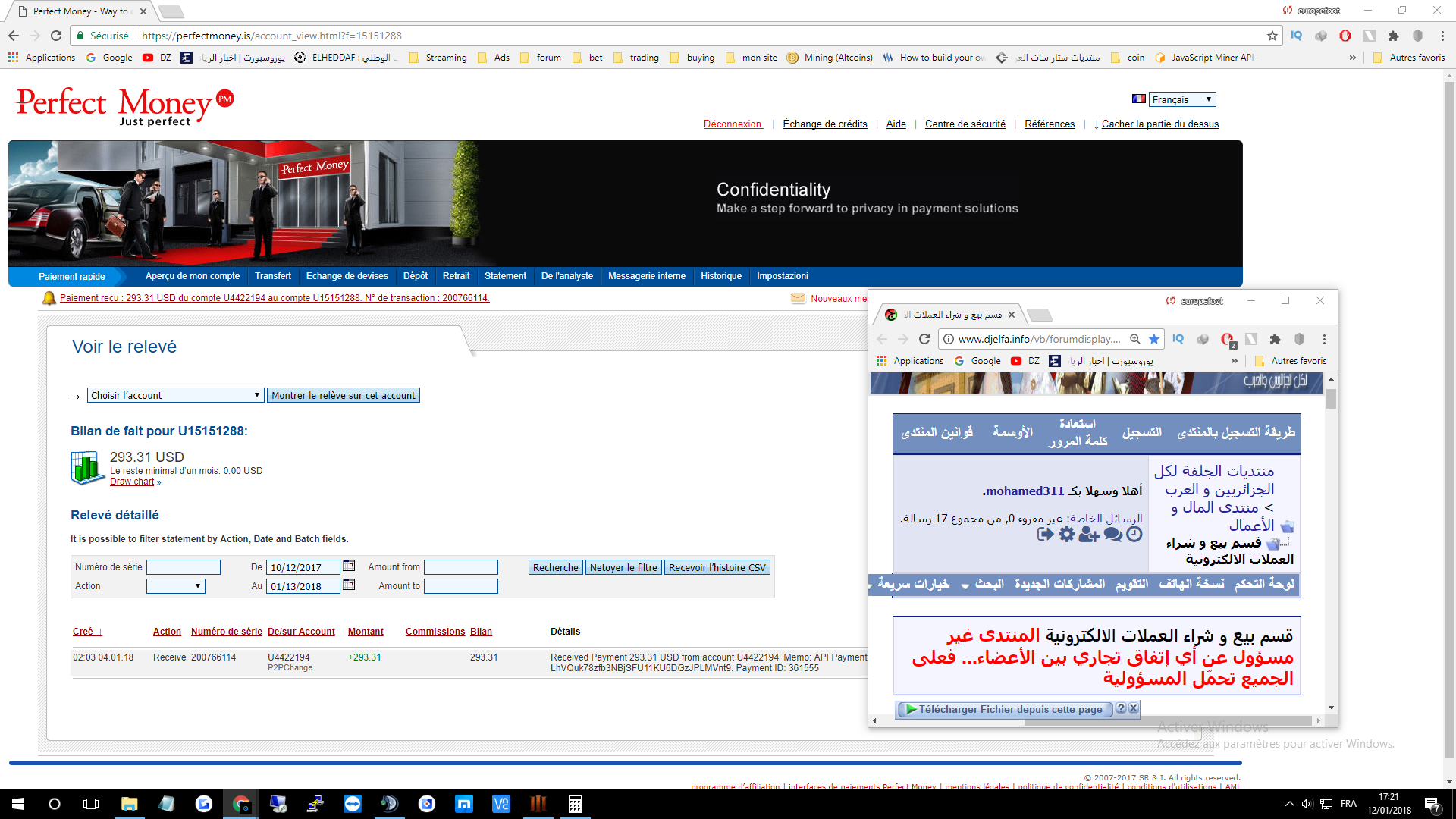Open Calculator from the taskbar
The height and width of the screenshot is (819, 1456).
[576, 804]
